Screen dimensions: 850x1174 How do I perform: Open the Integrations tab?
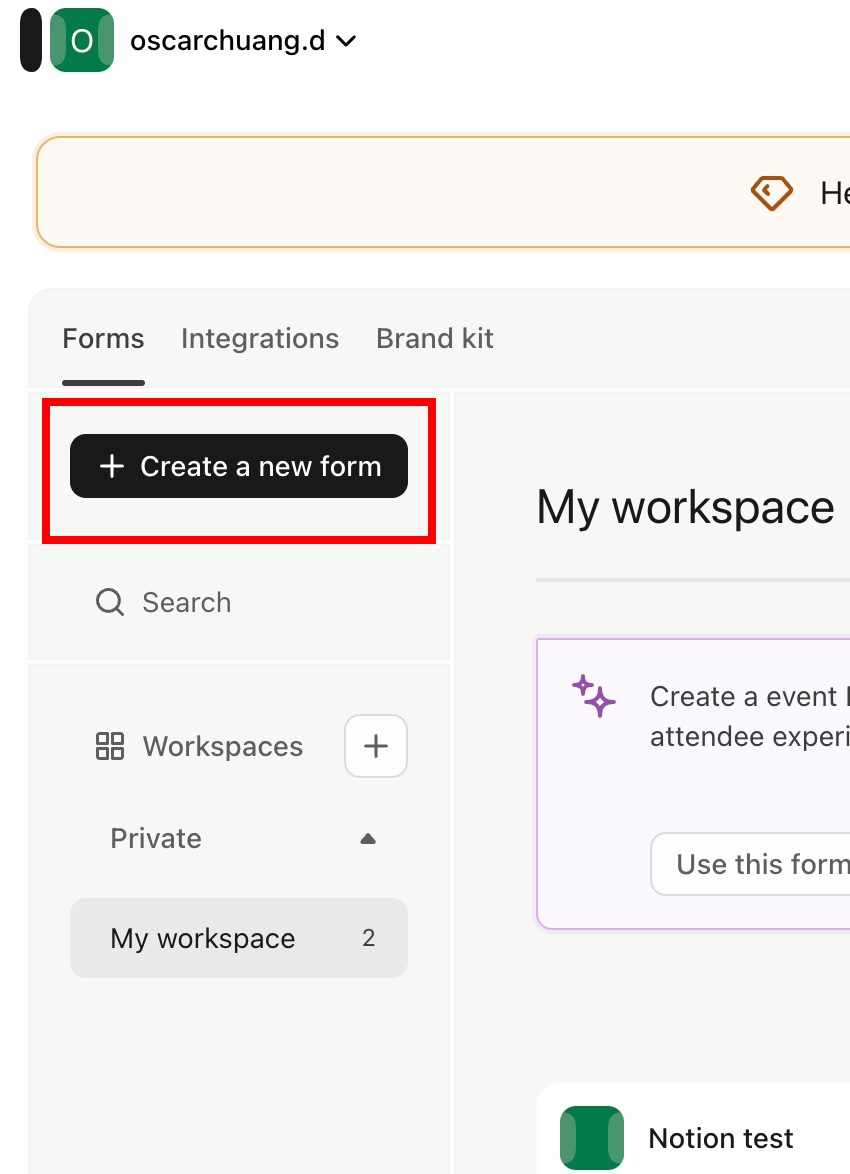click(259, 339)
